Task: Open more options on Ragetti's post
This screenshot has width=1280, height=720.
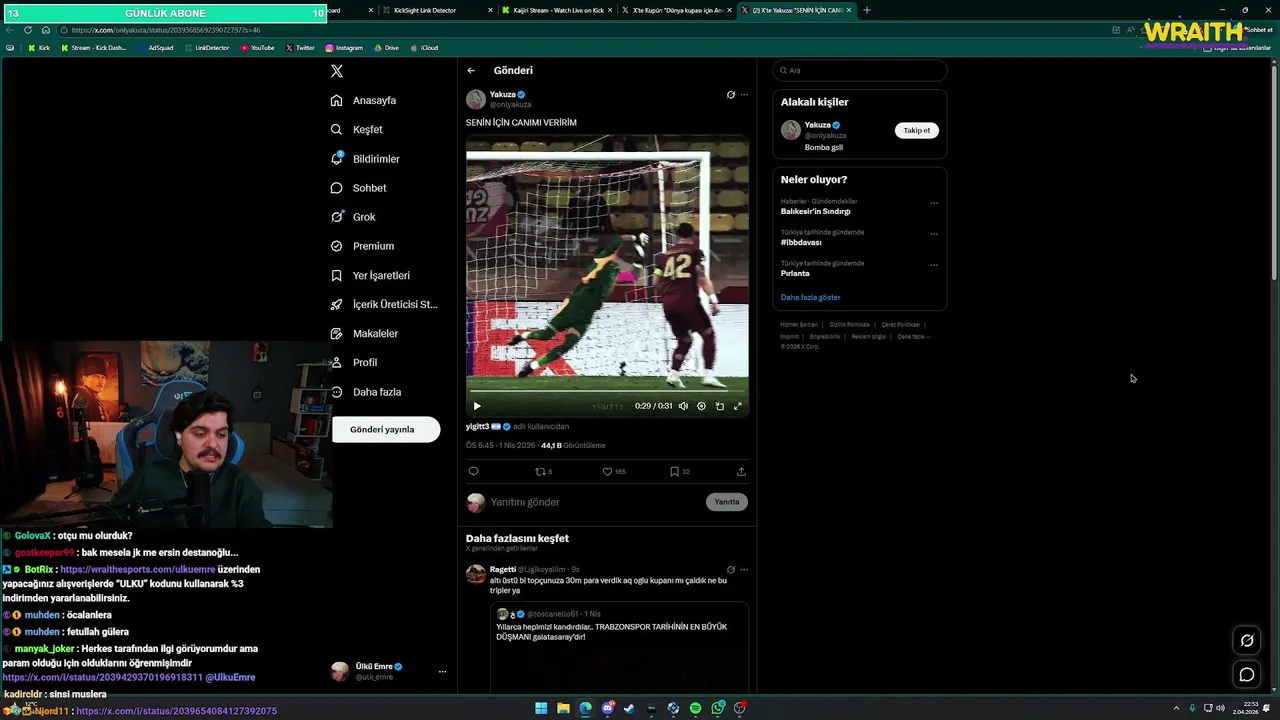Action: 743,570
